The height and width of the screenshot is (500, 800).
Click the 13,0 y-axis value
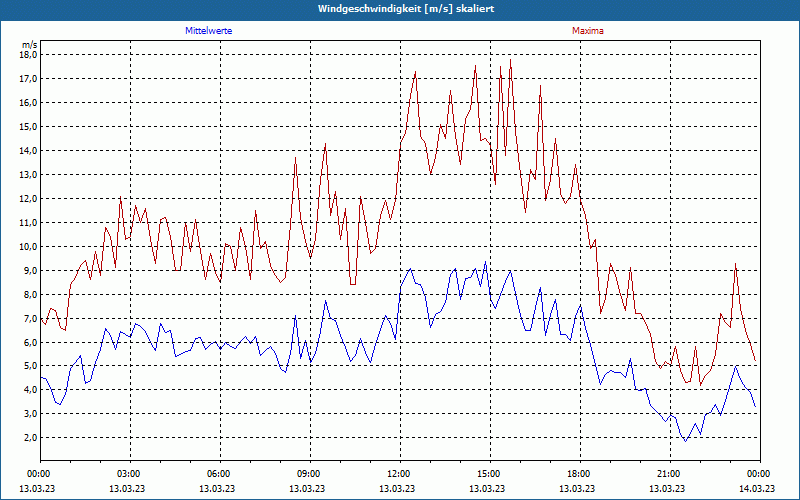(29, 174)
